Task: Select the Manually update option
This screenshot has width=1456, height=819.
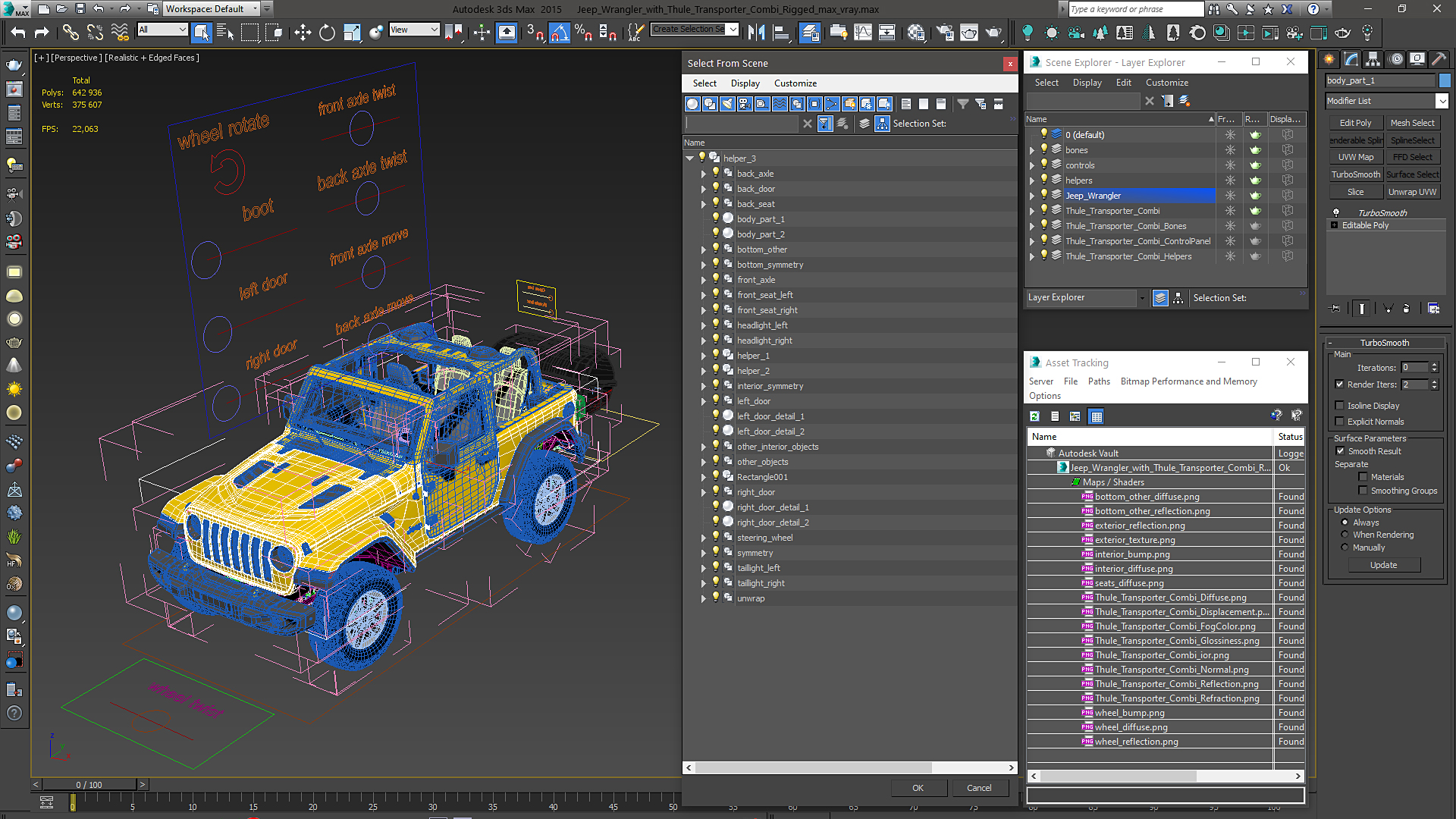Action: [1345, 548]
